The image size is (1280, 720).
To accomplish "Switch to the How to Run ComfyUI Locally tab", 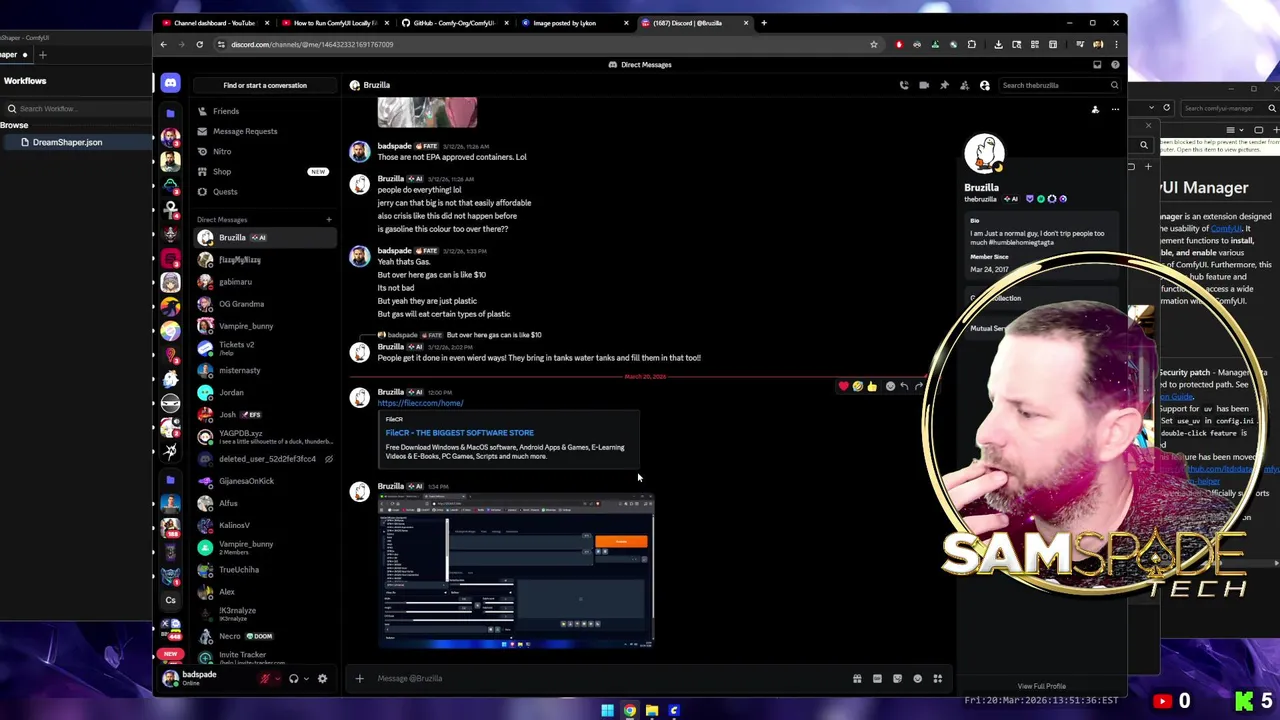I will pos(333,23).
